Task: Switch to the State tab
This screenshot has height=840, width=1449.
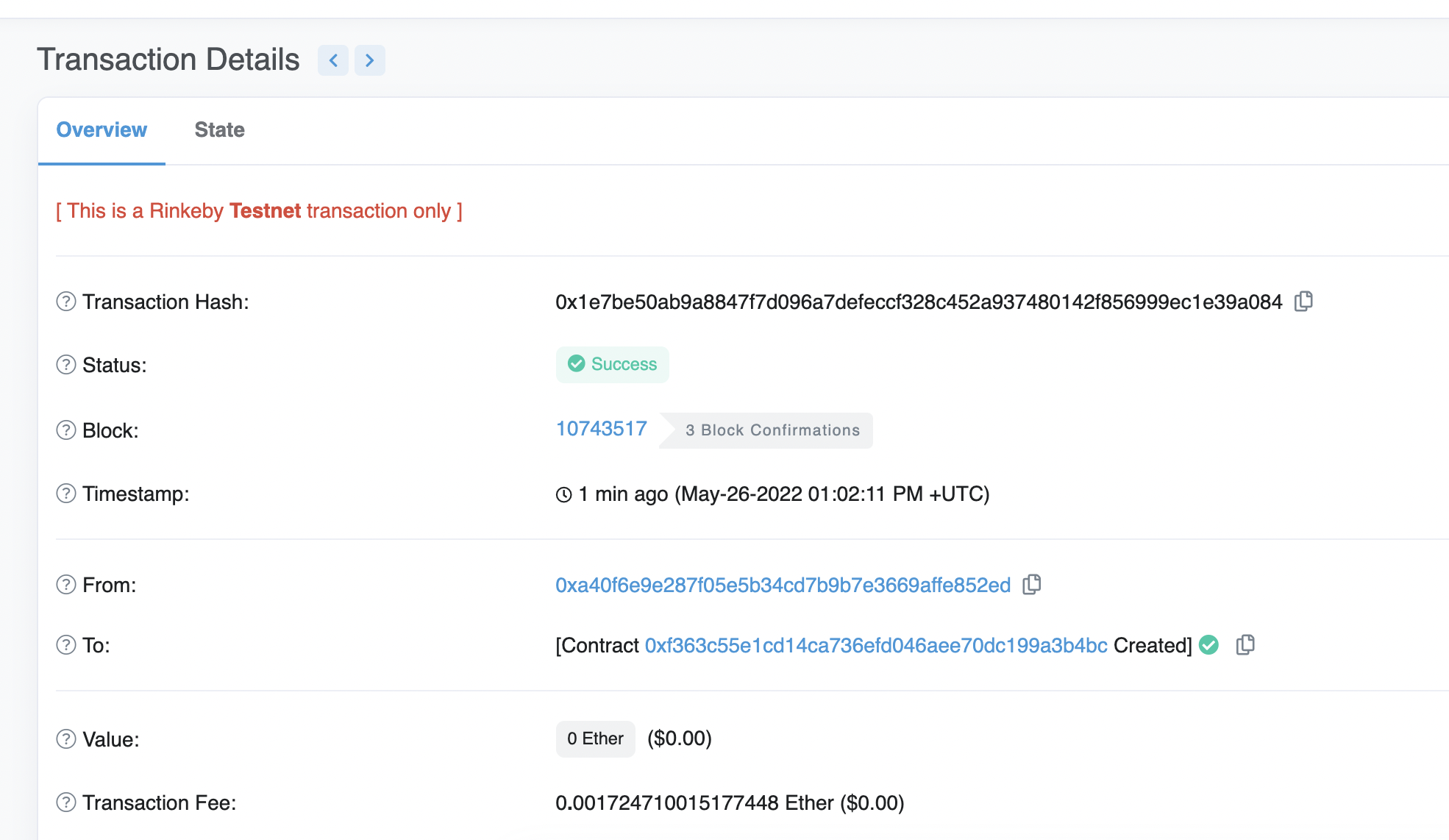Action: coord(219,130)
